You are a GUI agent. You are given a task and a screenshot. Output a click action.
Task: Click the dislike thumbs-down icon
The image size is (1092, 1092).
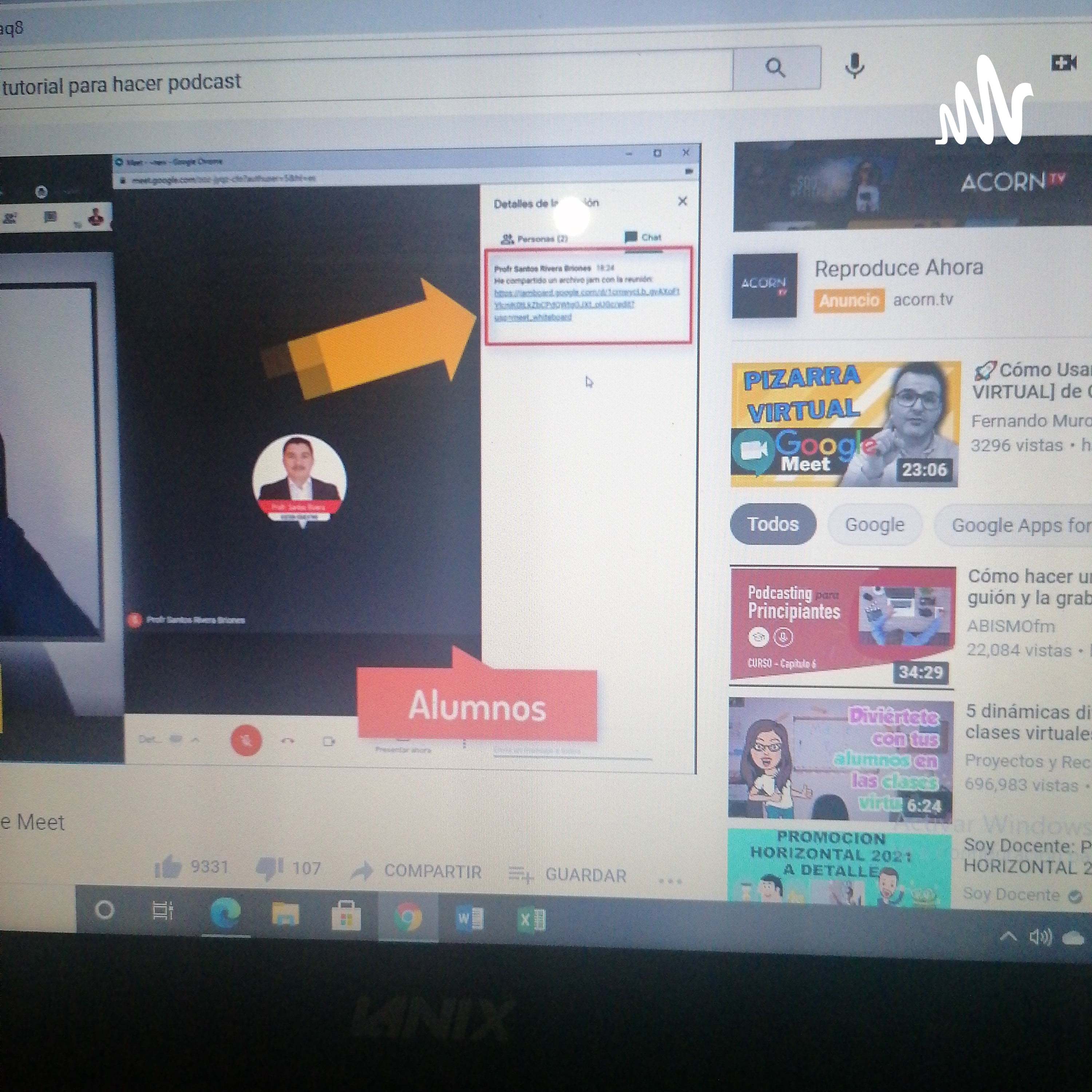coord(270,869)
